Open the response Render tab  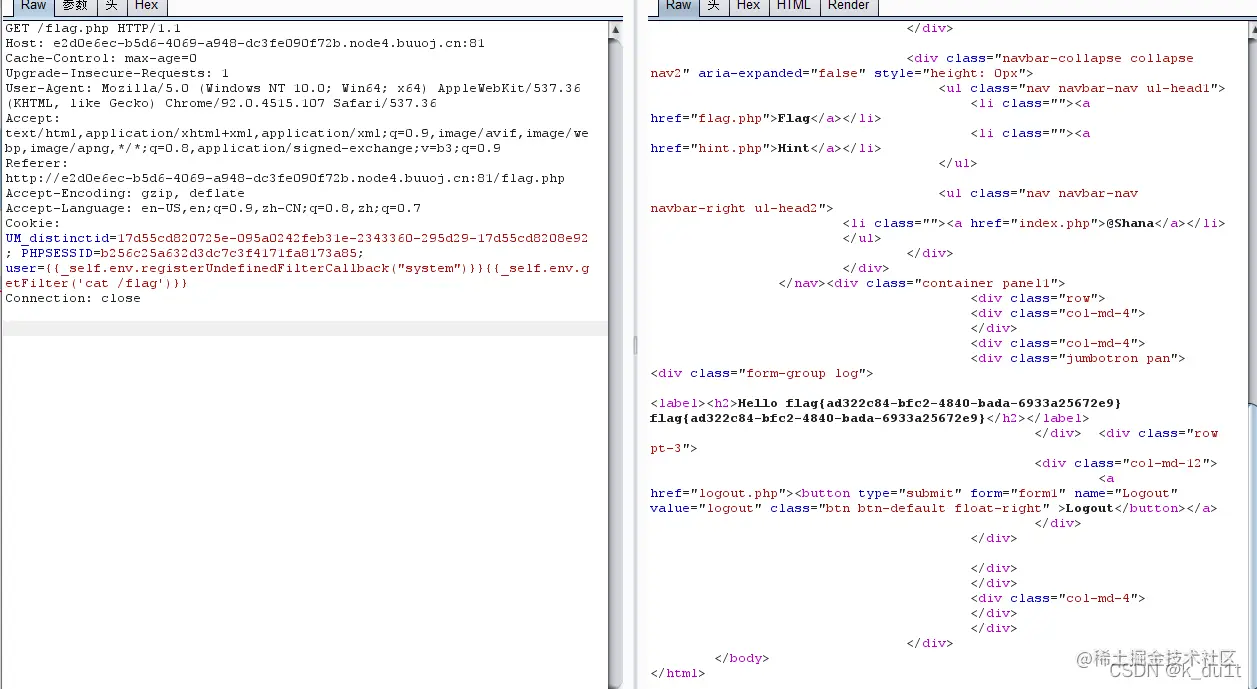tap(849, 6)
